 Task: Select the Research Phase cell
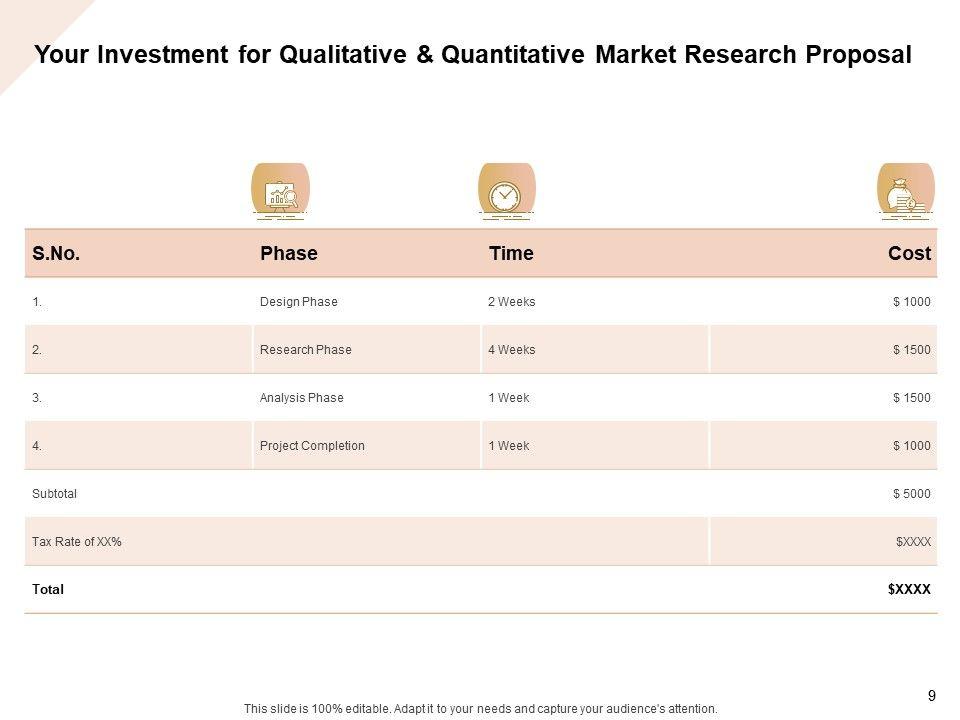[306, 350]
